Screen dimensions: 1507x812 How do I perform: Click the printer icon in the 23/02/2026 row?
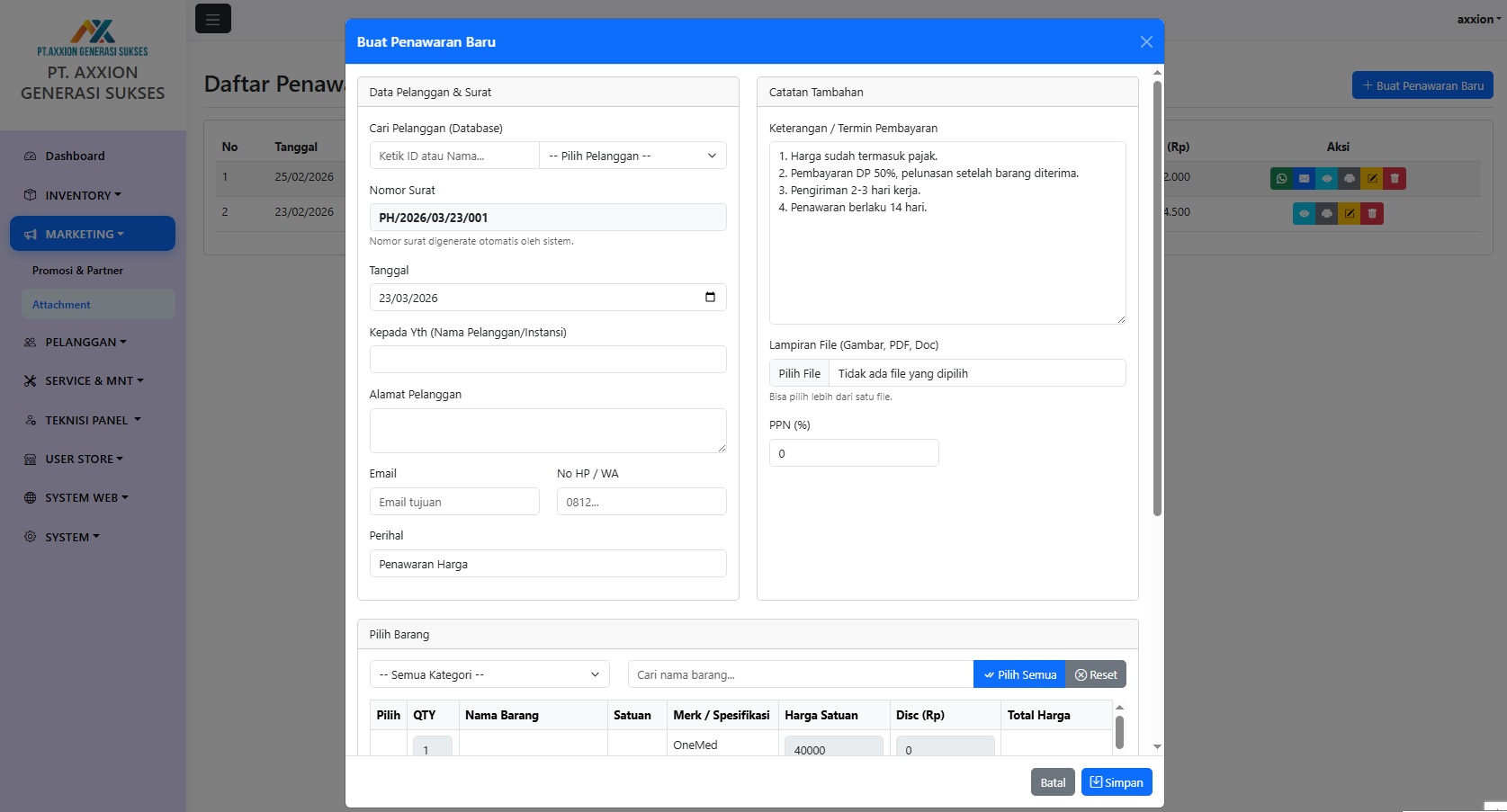click(x=1326, y=213)
